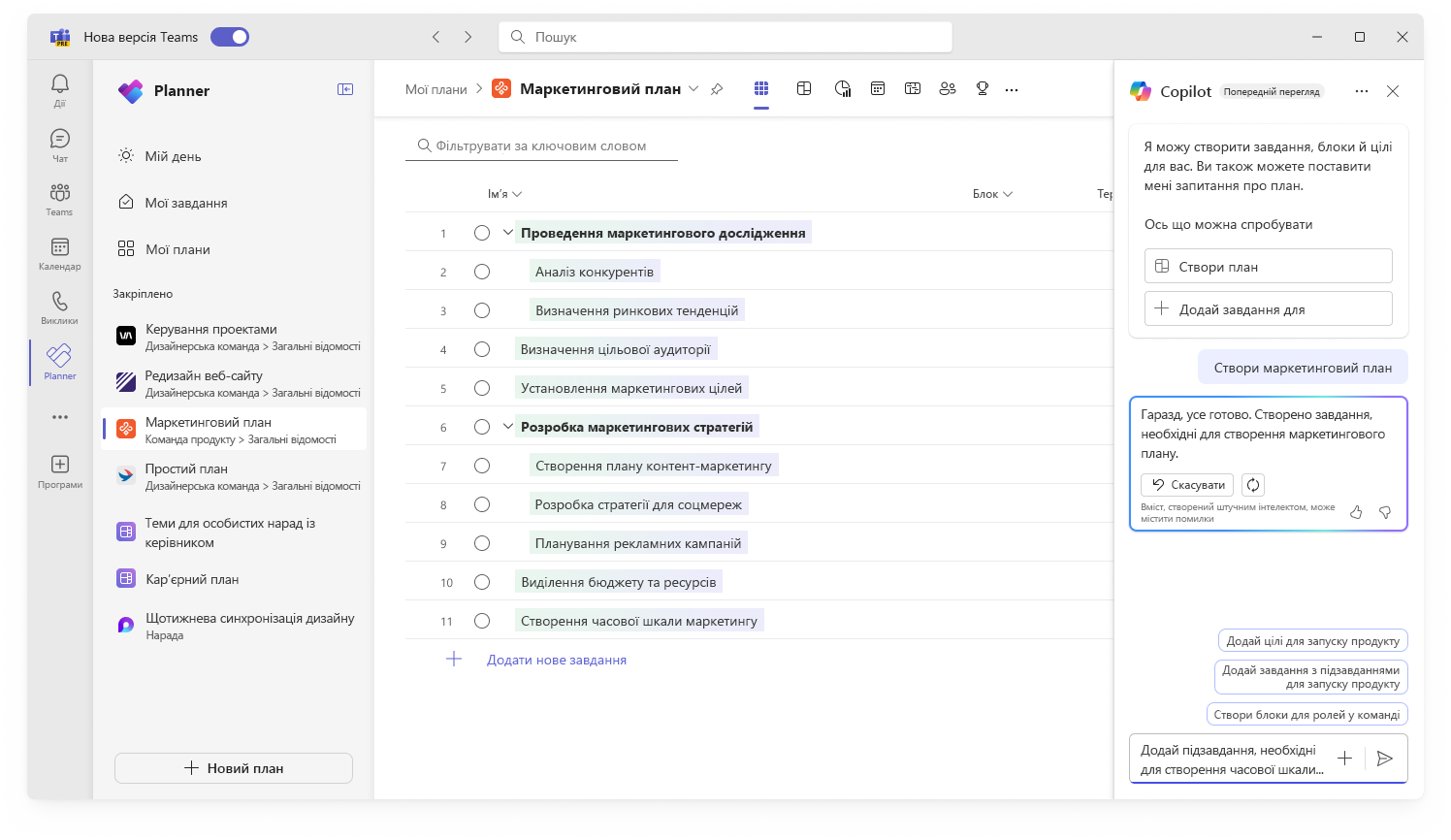Give thumbs down to Copilot response
Viewport: 1451px width, 840px height.
click(x=1385, y=512)
